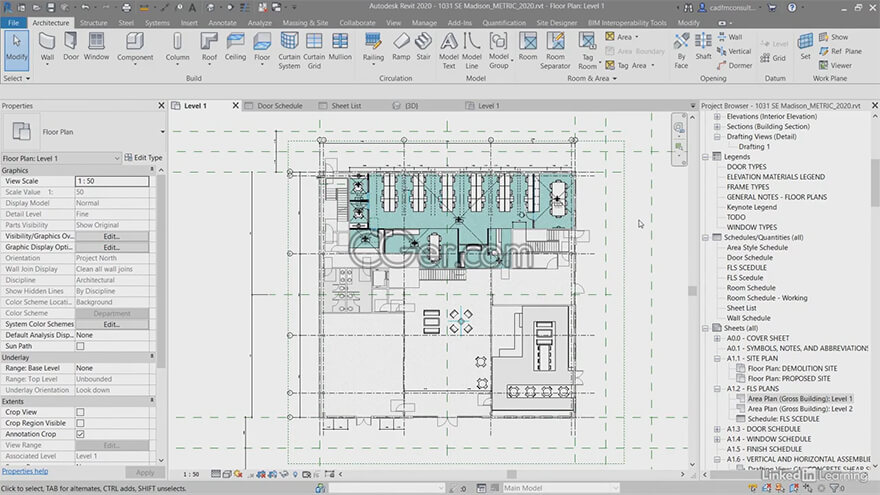The image size is (880, 495).
Task: Toggle the Sun Path checkbox
Action: (x=80, y=346)
